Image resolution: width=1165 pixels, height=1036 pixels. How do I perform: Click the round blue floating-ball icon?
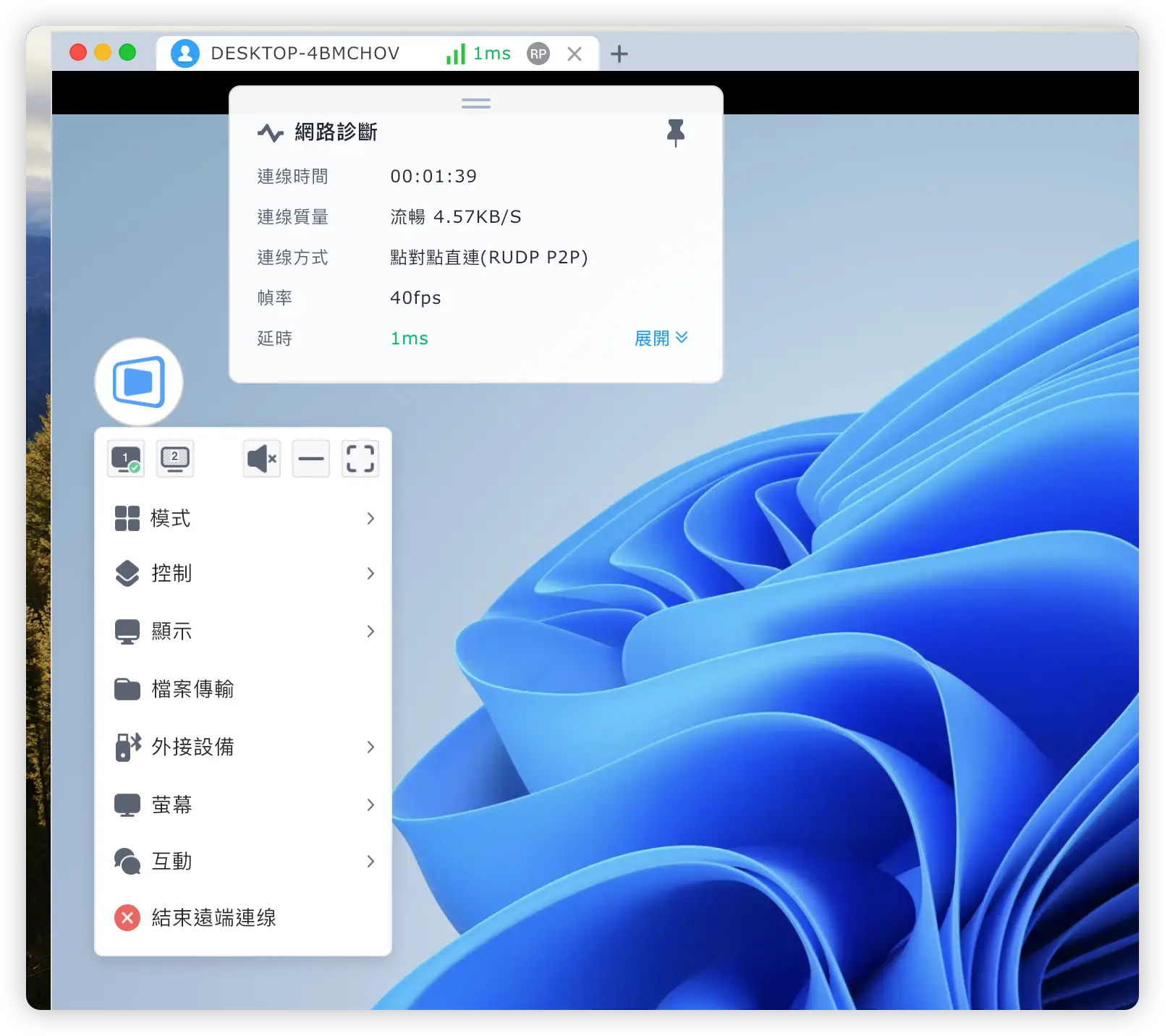pos(139,381)
